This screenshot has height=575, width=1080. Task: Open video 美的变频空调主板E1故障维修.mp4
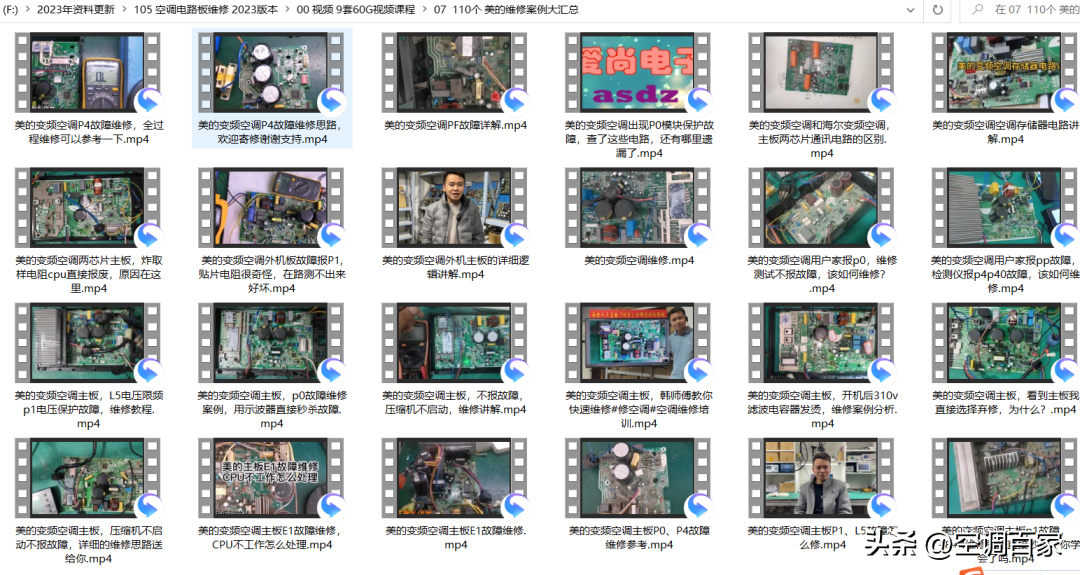tap(455, 478)
